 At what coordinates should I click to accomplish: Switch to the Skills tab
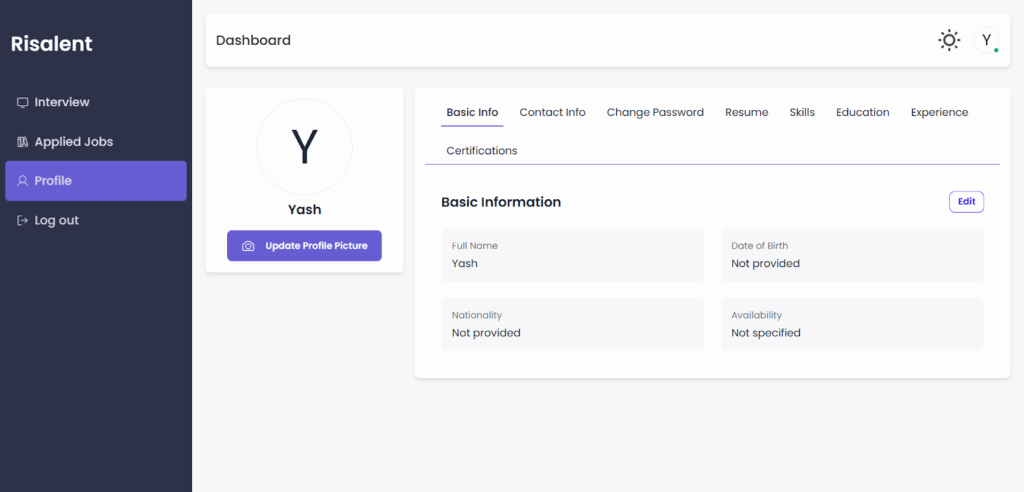(x=802, y=112)
